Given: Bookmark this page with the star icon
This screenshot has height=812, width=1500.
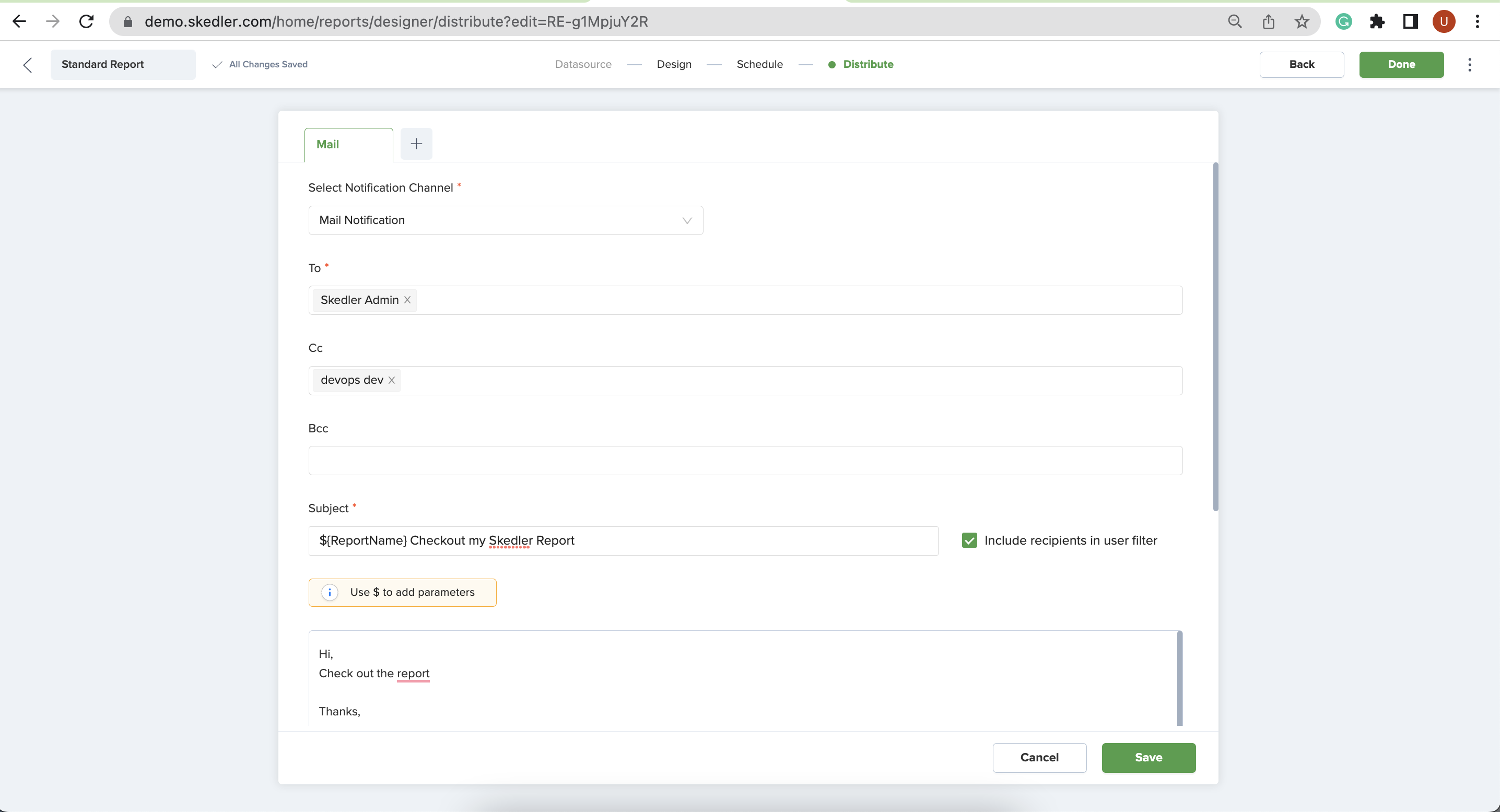Looking at the screenshot, I should [x=1302, y=21].
